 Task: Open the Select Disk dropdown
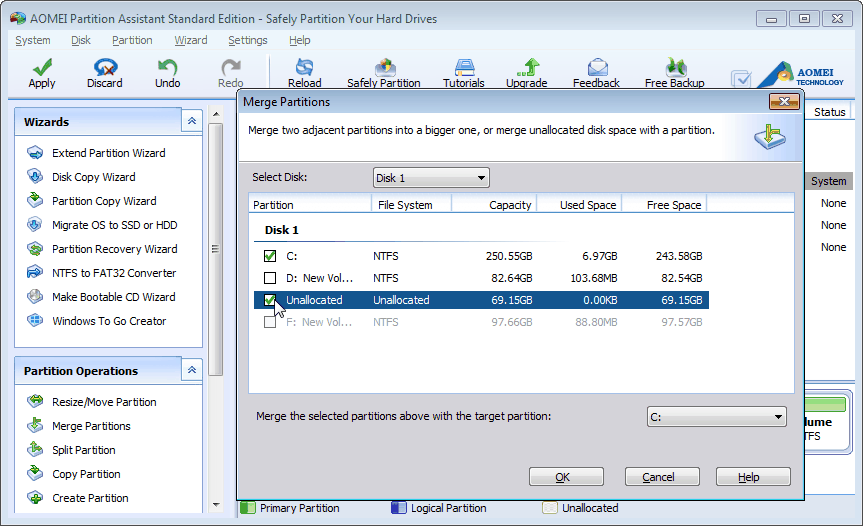pos(431,178)
